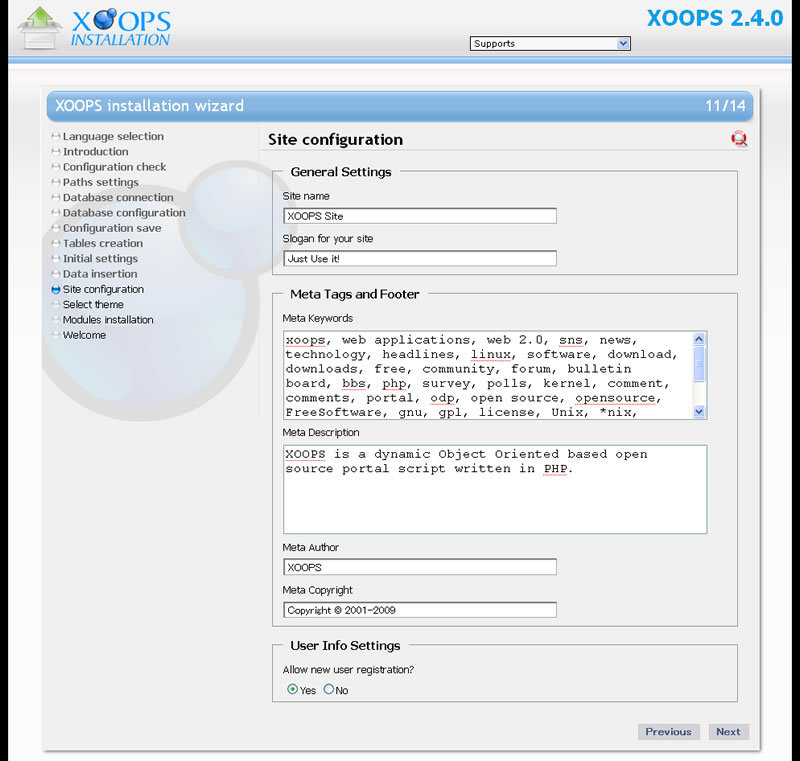Focus the Slogan for your site field

point(419,258)
